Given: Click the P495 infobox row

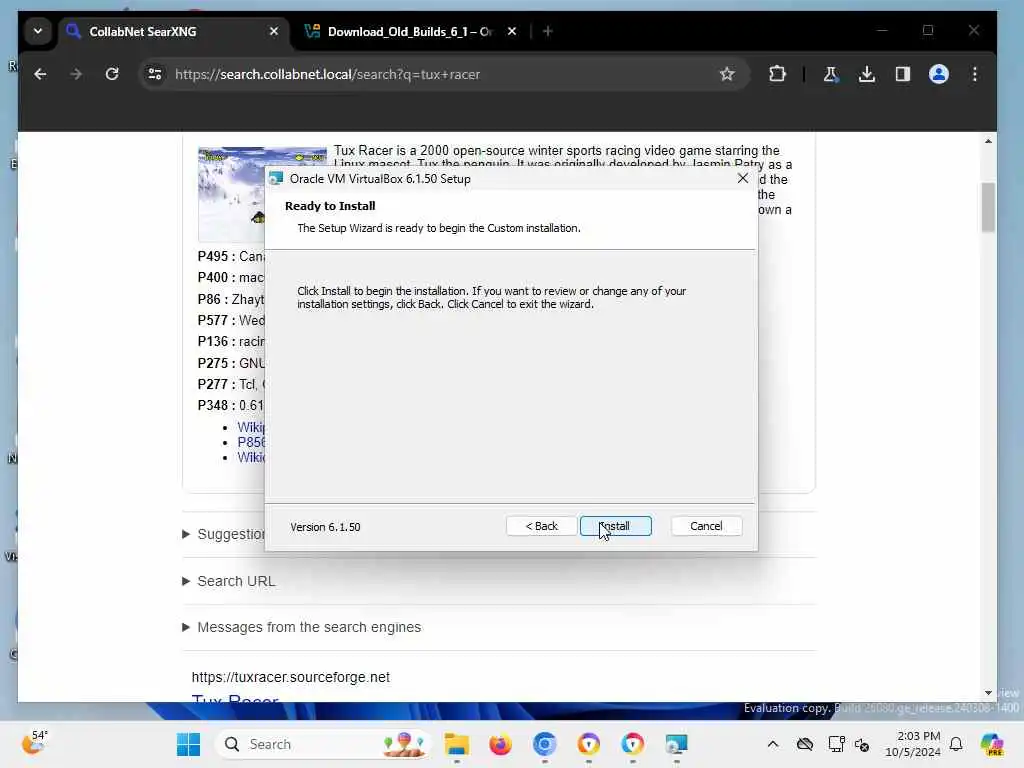Looking at the screenshot, I should click(x=231, y=256).
